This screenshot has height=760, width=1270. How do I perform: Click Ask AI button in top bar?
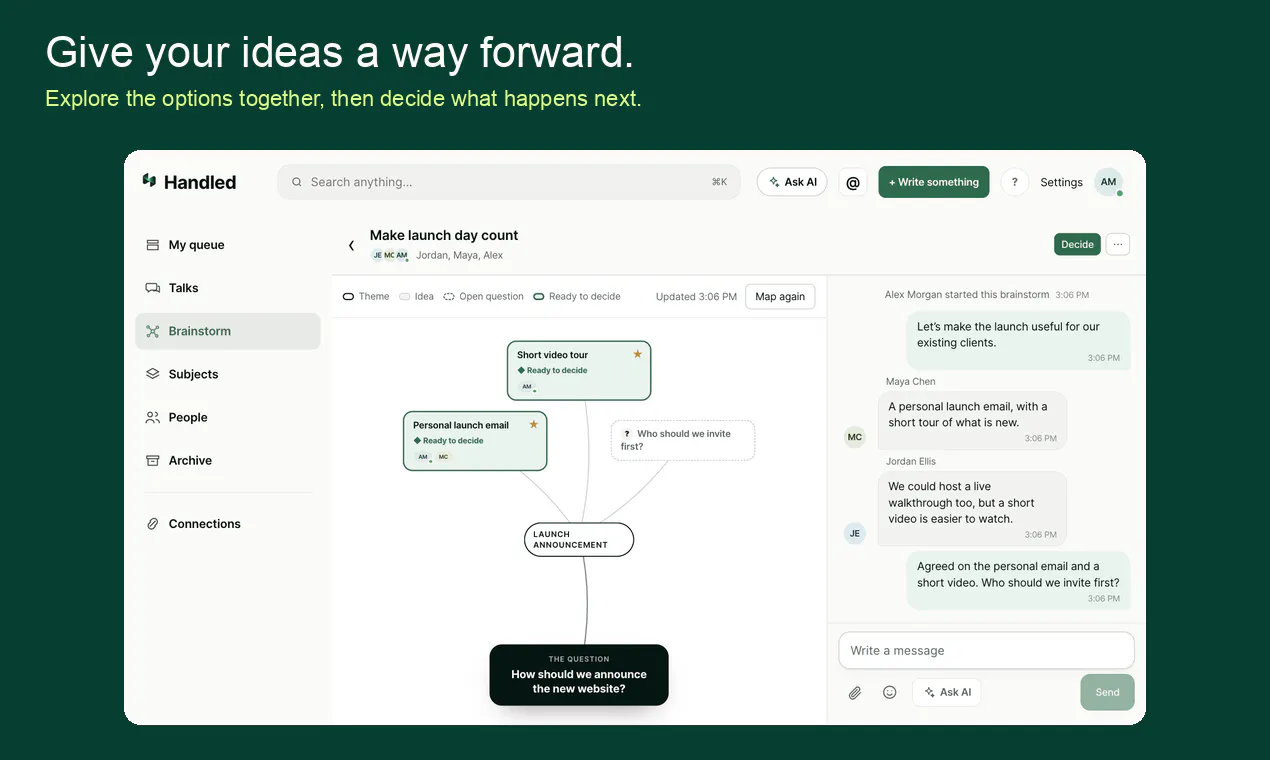coord(792,182)
